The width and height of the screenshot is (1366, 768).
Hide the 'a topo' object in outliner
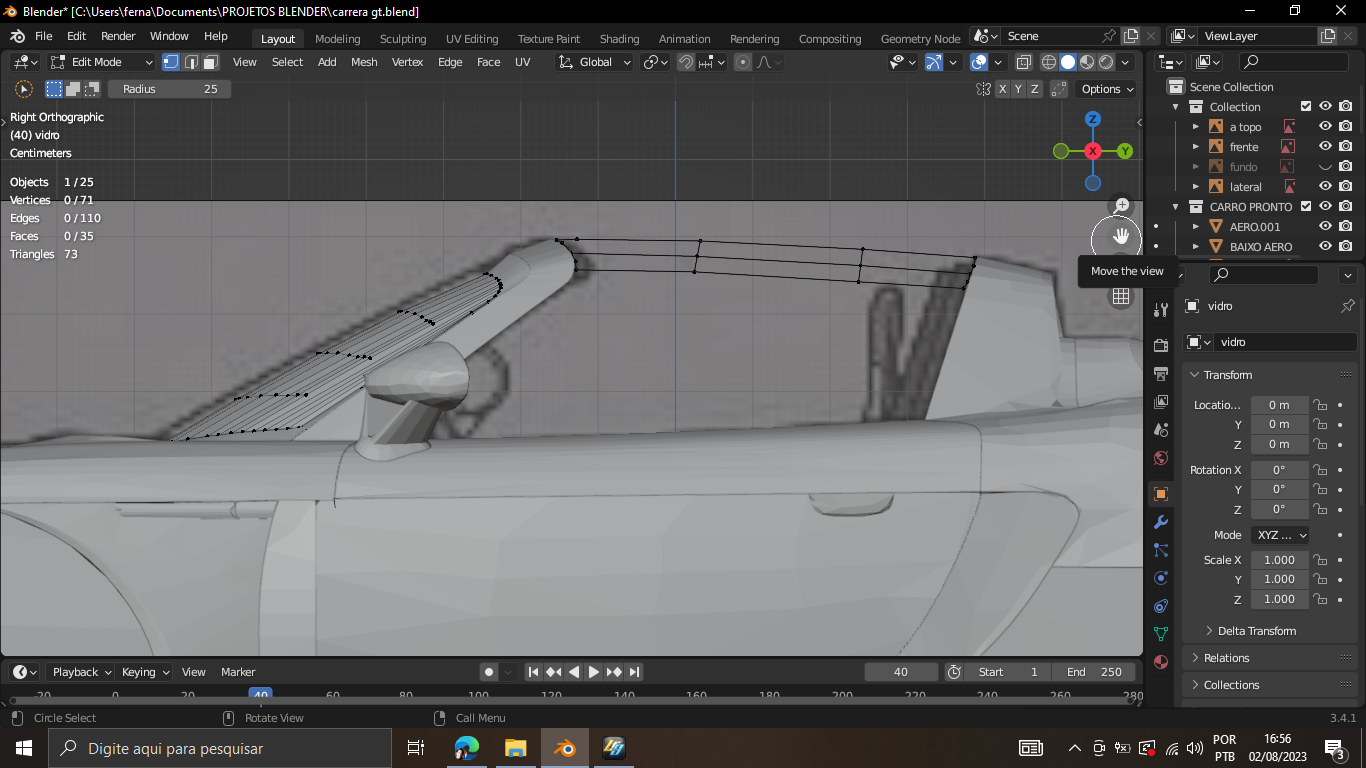click(1325, 127)
